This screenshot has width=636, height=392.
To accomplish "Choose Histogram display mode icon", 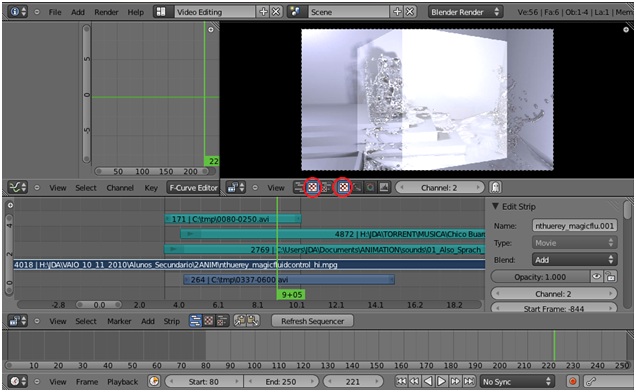I will click(x=384, y=187).
